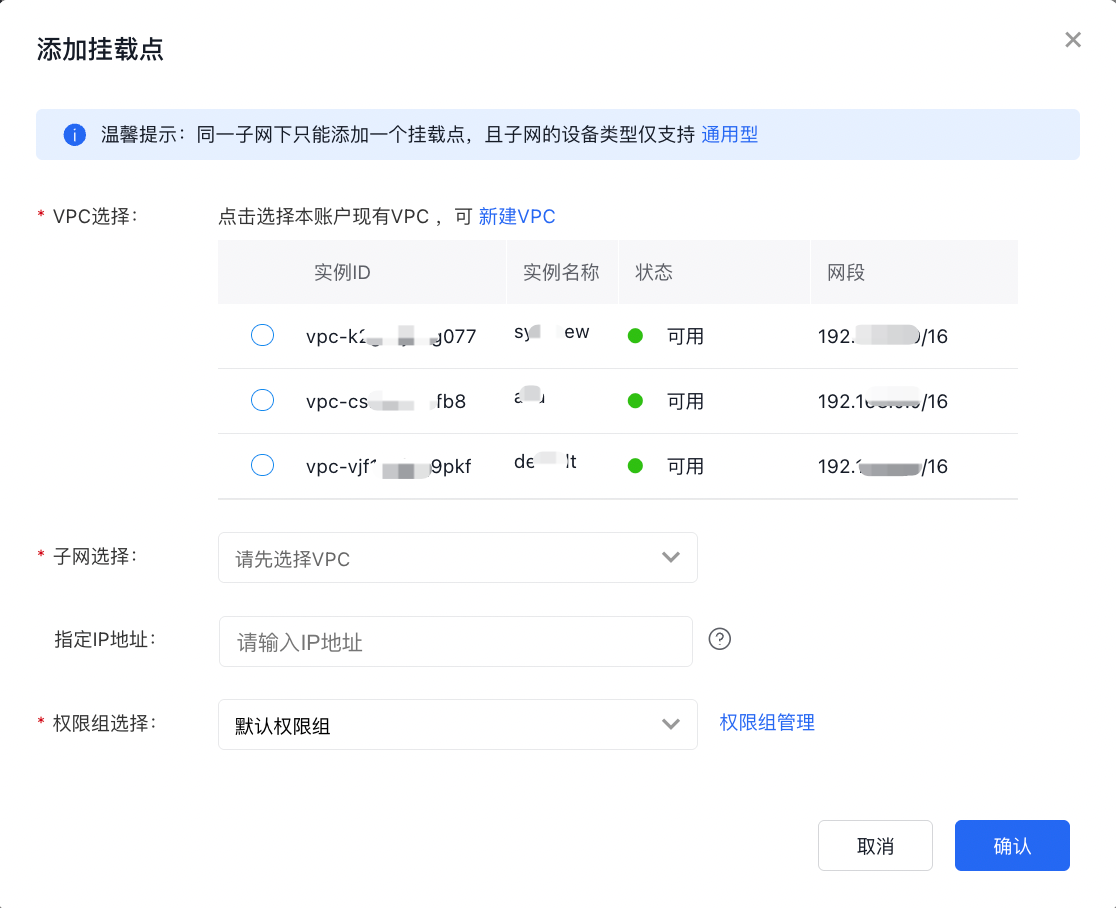This screenshot has height=908, width=1116.
Task: Expand the 权限组选择 dropdown showing 默认权限组
Action: coord(457,725)
